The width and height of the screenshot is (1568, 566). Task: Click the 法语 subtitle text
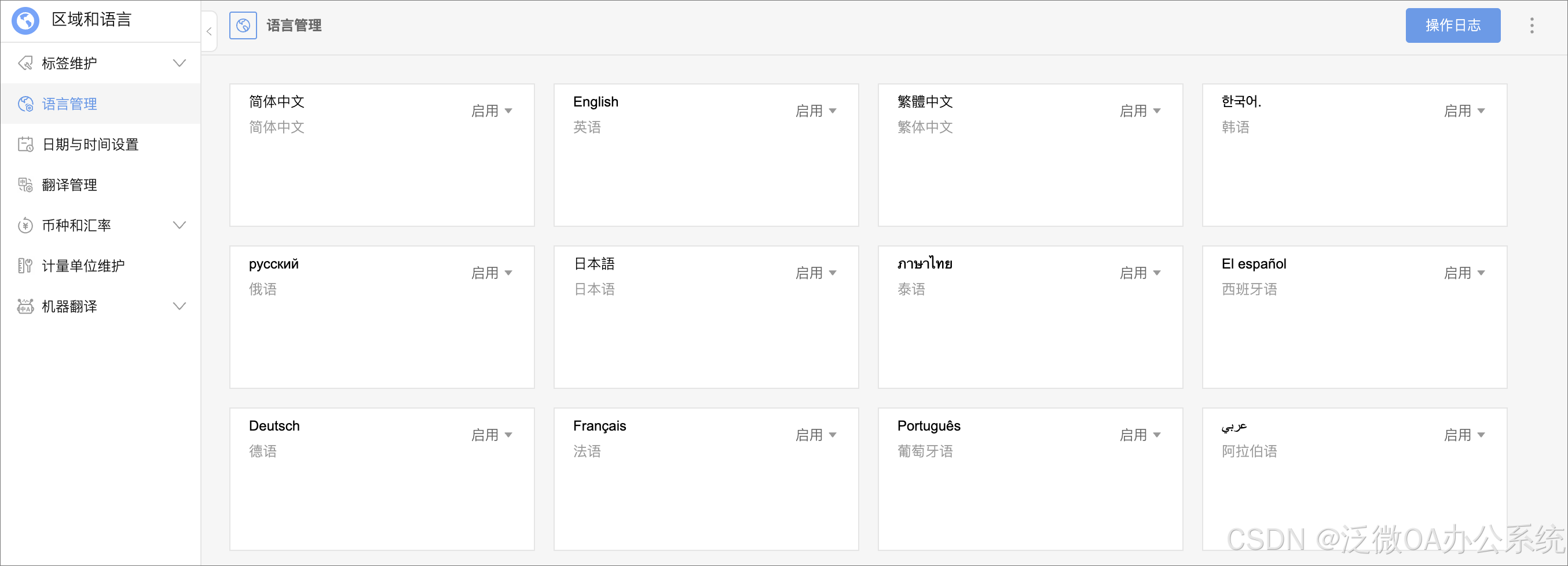point(587,451)
